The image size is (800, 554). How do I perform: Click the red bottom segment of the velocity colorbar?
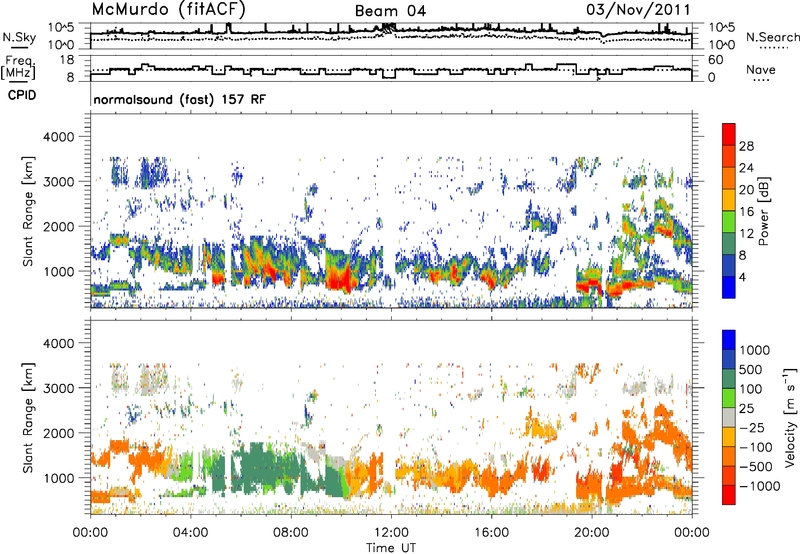[729, 495]
